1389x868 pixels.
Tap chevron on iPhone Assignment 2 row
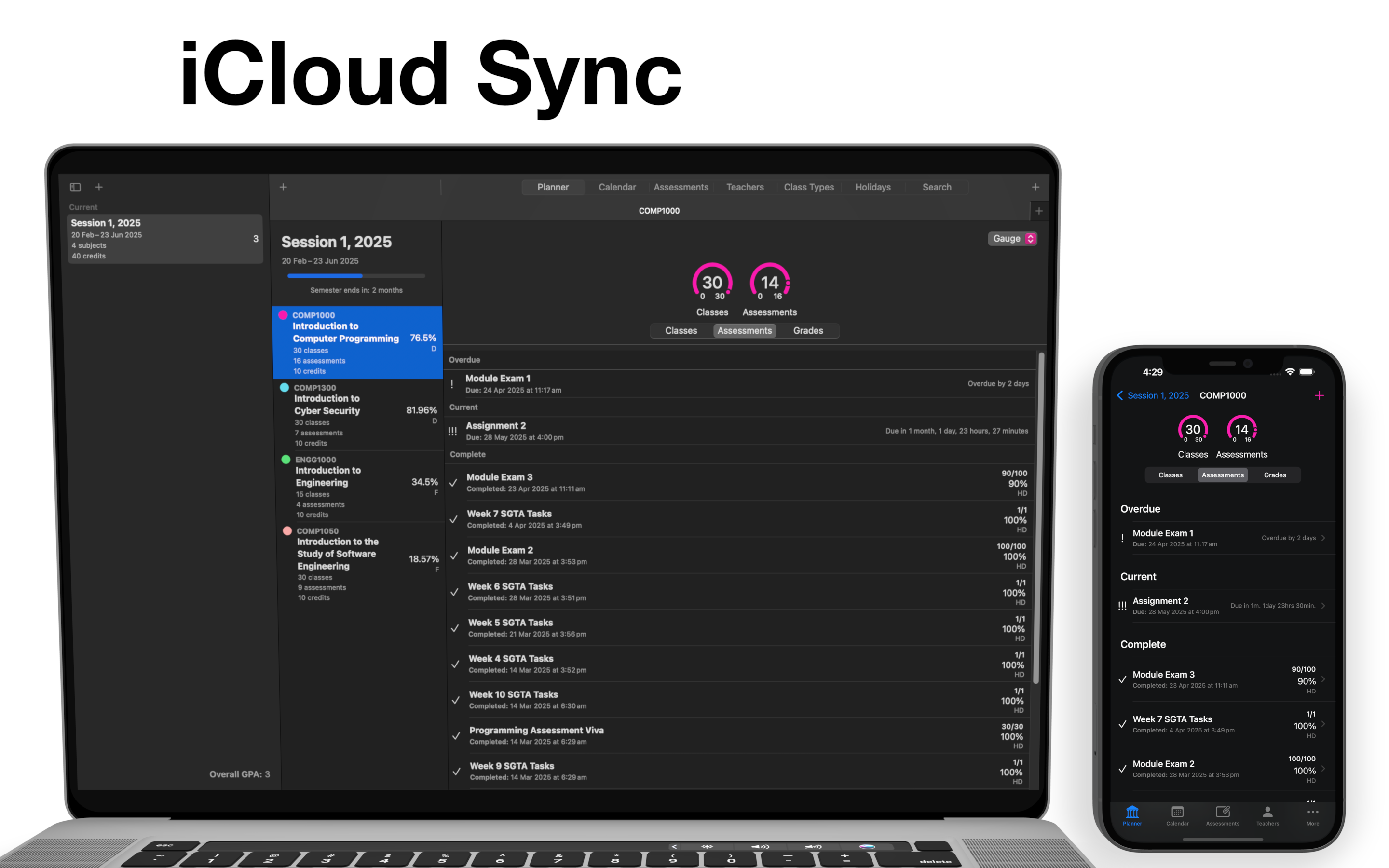click(1323, 606)
